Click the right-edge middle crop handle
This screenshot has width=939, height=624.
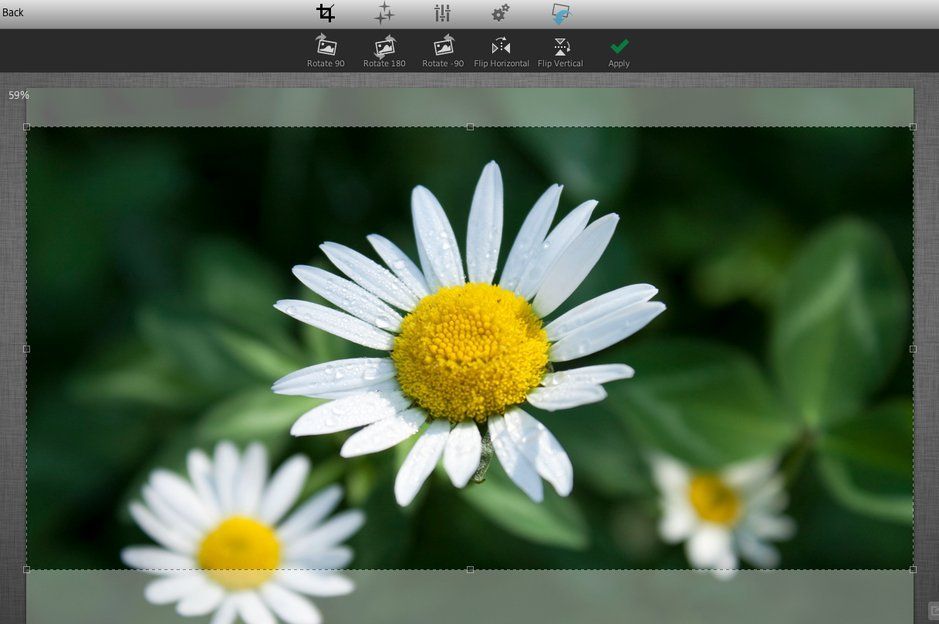pos(913,349)
